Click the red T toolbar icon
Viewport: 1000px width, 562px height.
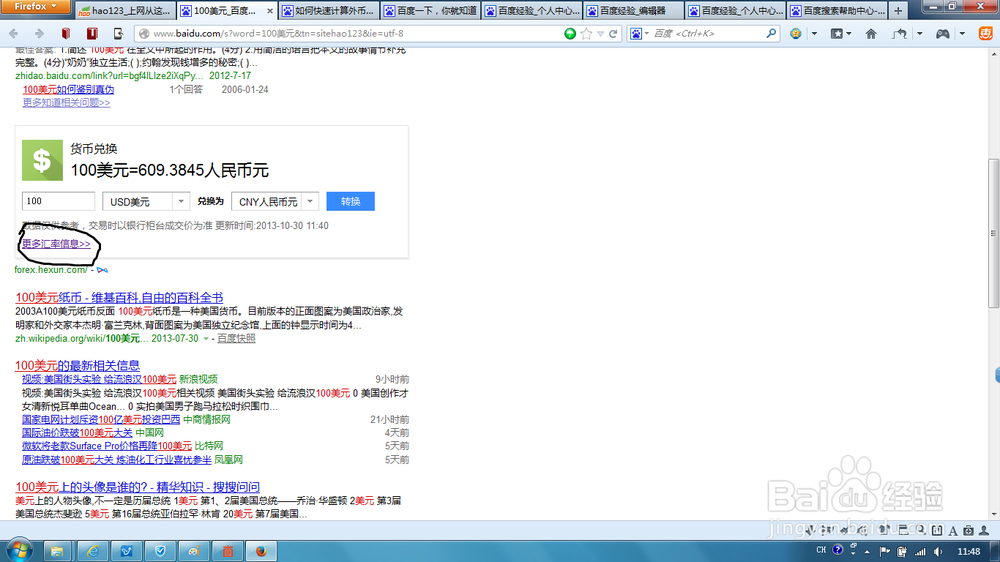tap(92, 33)
